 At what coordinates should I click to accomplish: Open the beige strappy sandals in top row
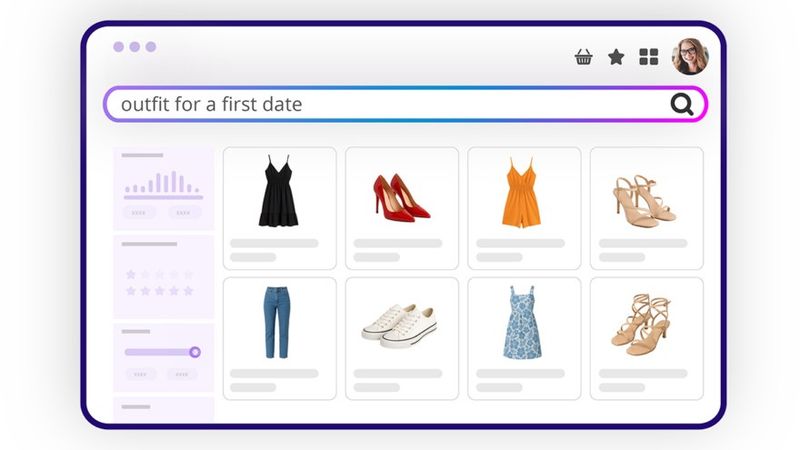pyautogui.click(x=646, y=208)
